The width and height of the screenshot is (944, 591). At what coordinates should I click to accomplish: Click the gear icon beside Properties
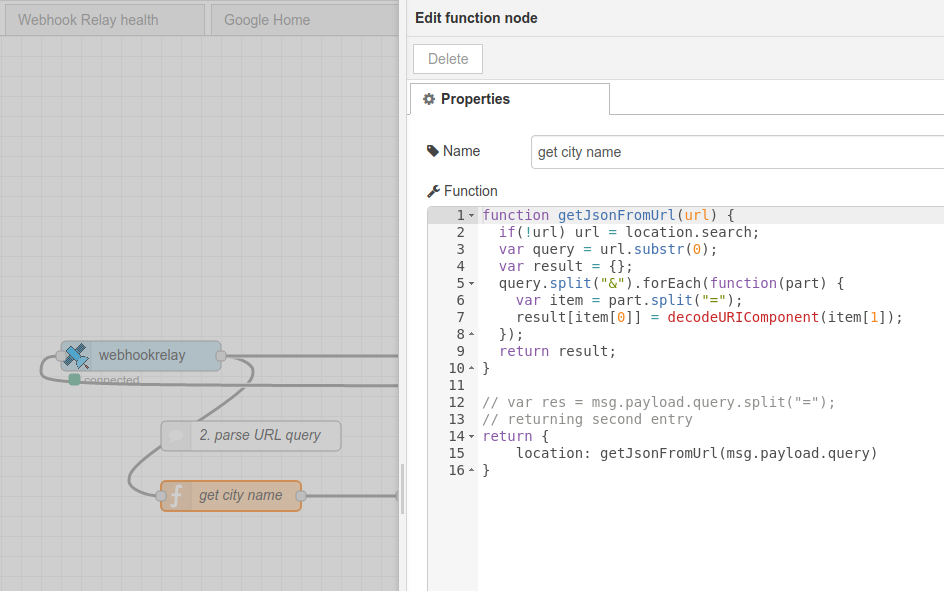pos(429,99)
